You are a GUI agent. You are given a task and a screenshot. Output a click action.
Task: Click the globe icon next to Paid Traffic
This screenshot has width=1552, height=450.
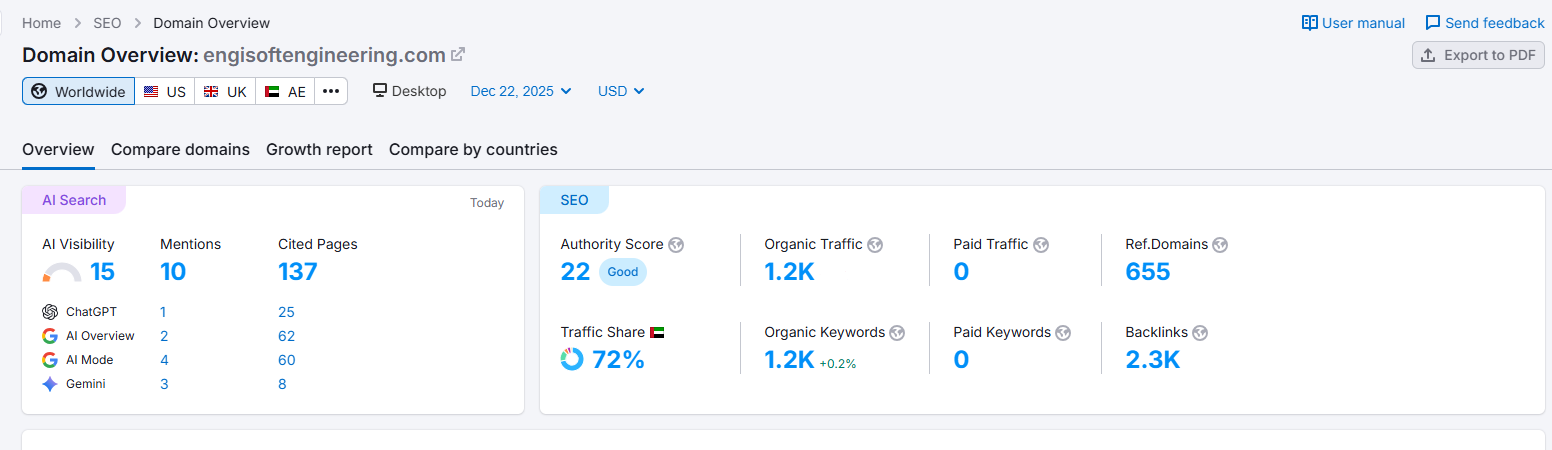click(1041, 245)
